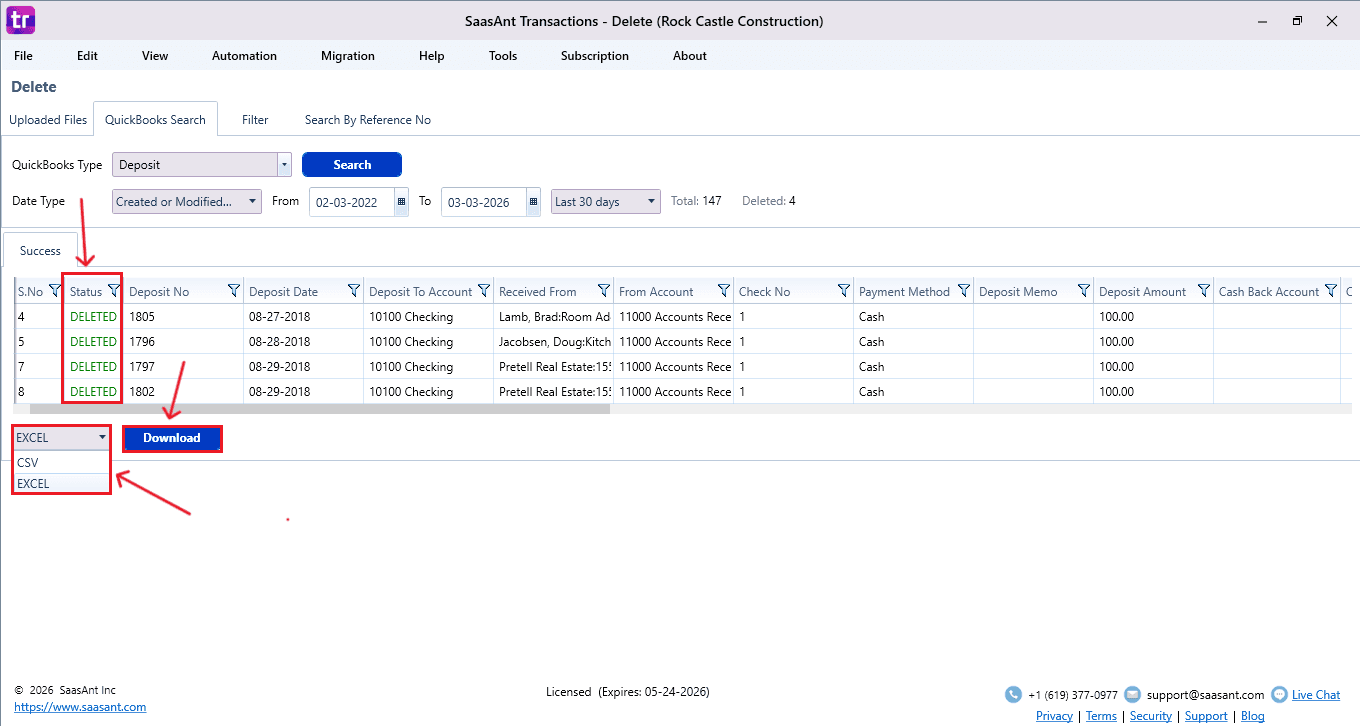Expand the QuickBooks Type dropdown
The image size is (1360, 726).
[x=284, y=165]
